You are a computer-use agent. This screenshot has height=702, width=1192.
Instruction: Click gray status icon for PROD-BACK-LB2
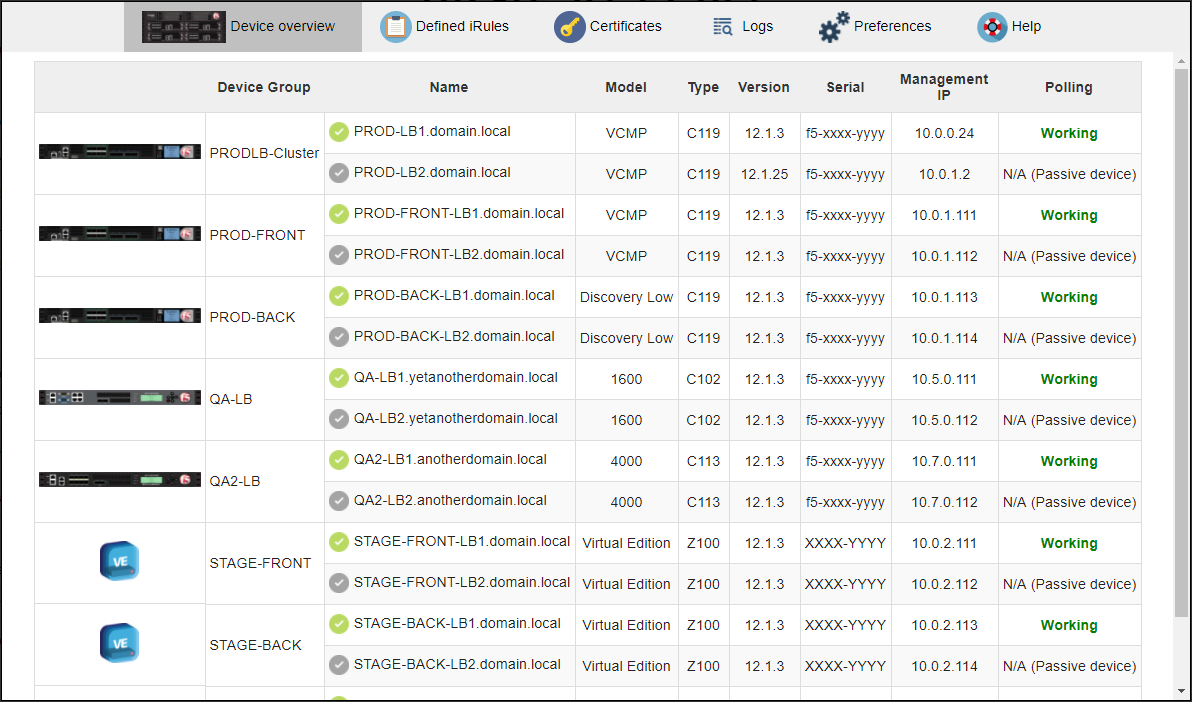point(339,338)
